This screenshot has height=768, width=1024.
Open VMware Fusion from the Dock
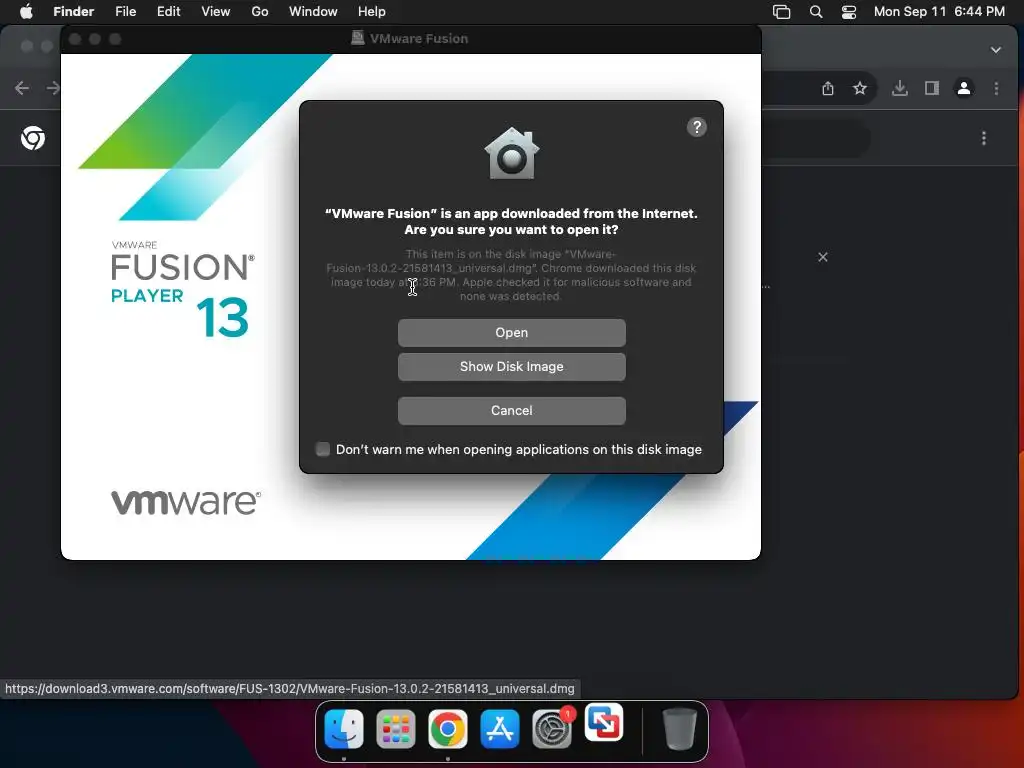(603, 723)
